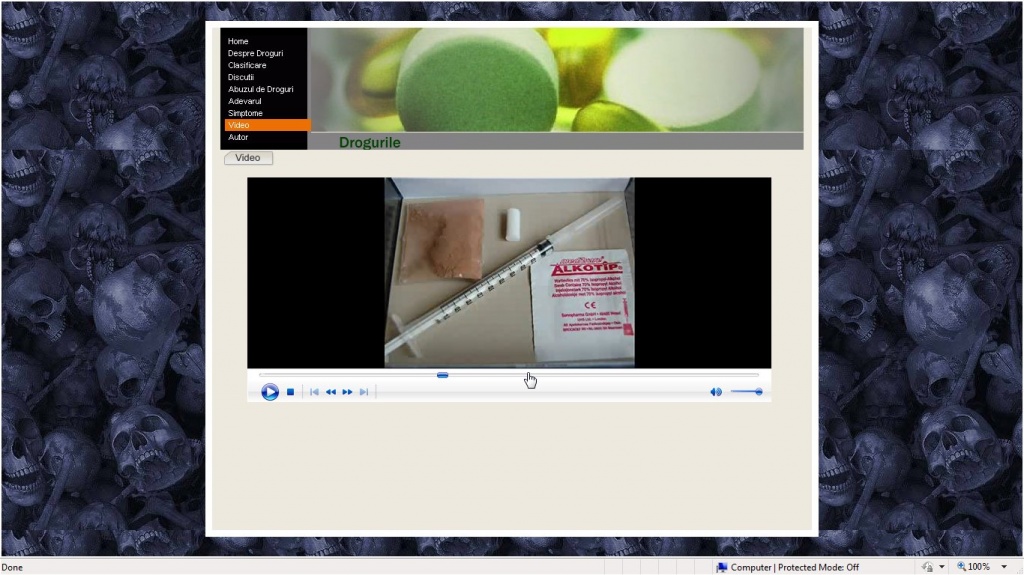This screenshot has width=1024, height=575.
Task: Open the Home menu item
Action: [238, 41]
